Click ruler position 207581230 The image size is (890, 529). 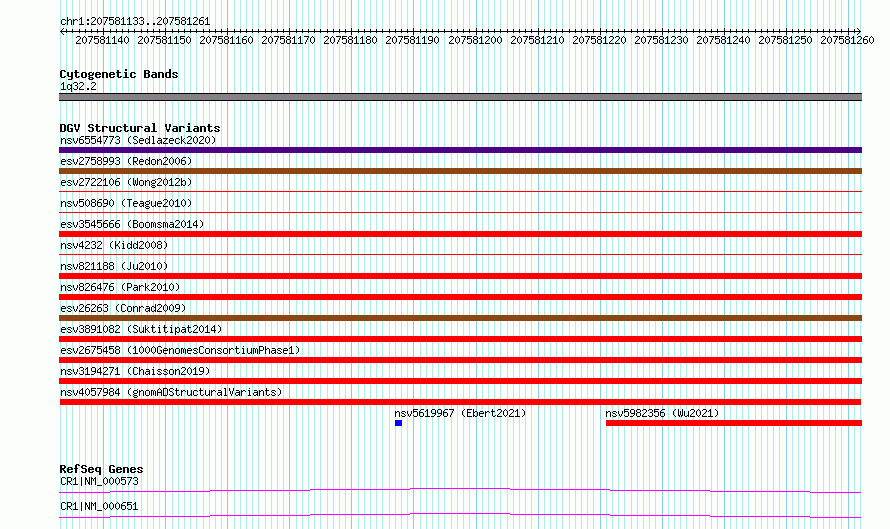(661, 40)
